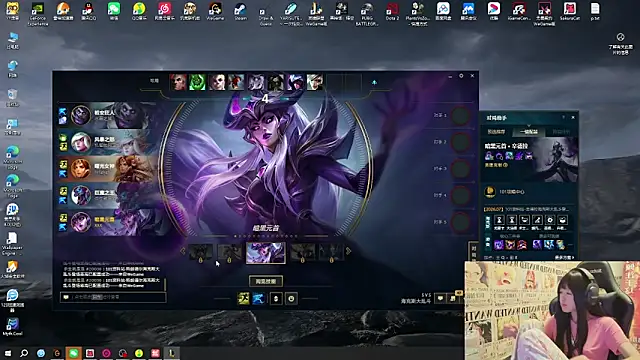The height and width of the screenshot is (360, 640).
Task: Open the SakuraCat desktop shortcut
Action: [570, 12]
